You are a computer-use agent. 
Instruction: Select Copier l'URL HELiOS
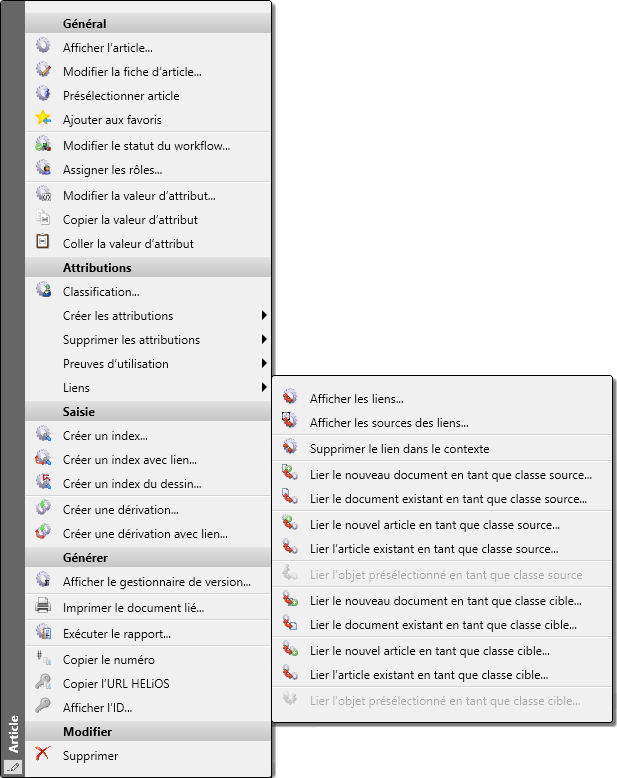pos(148,683)
